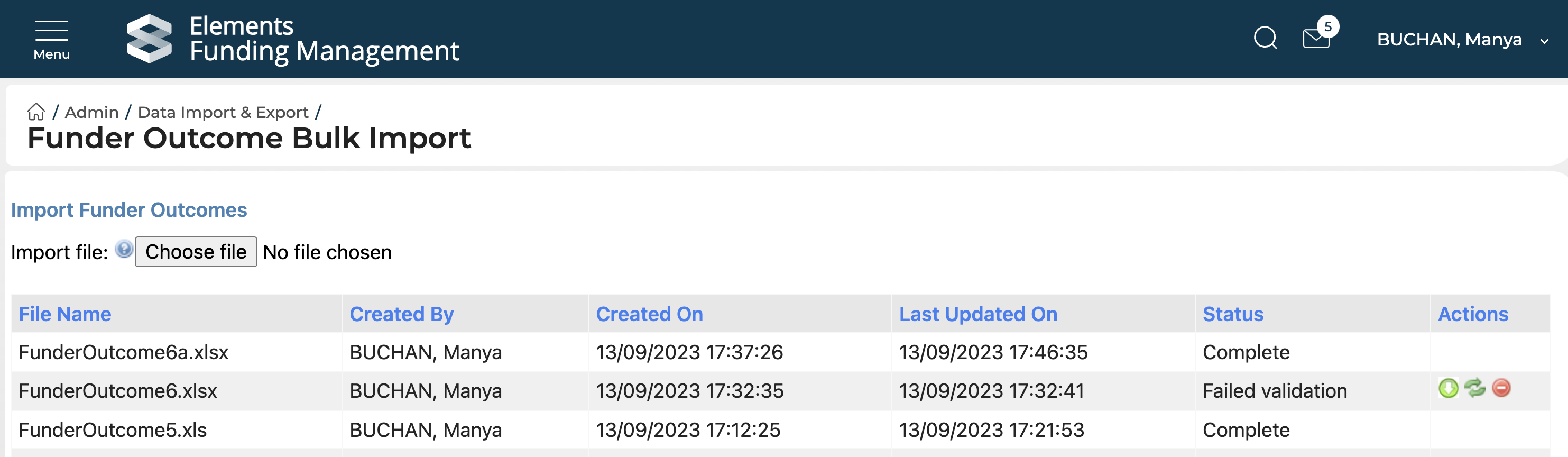Screen dimensions: 1568x457
Task: Click the red remove icon for FunderOutcome6.xlsx
Action: tap(1501, 388)
